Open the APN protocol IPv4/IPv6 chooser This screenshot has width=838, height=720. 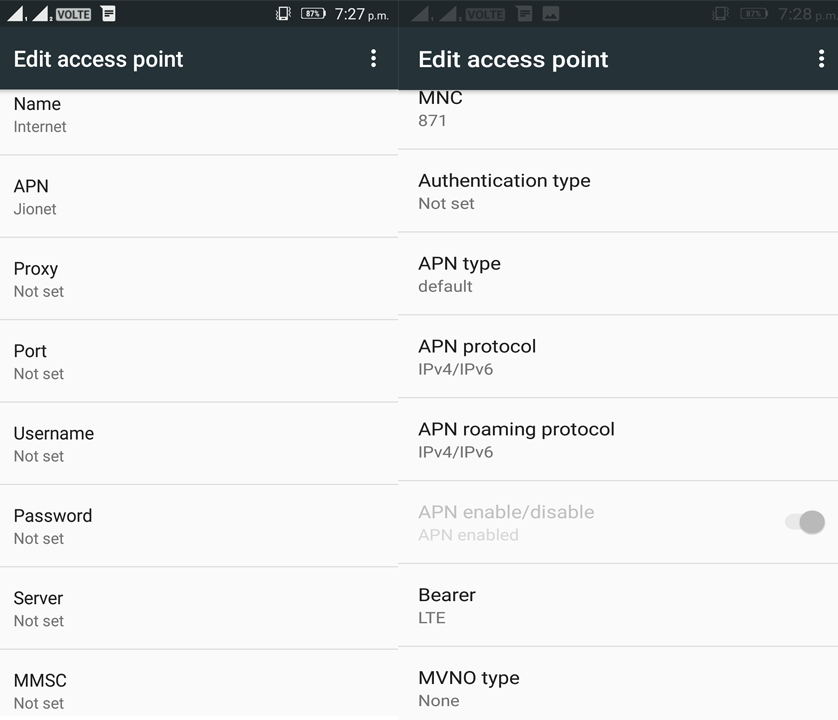(618, 357)
